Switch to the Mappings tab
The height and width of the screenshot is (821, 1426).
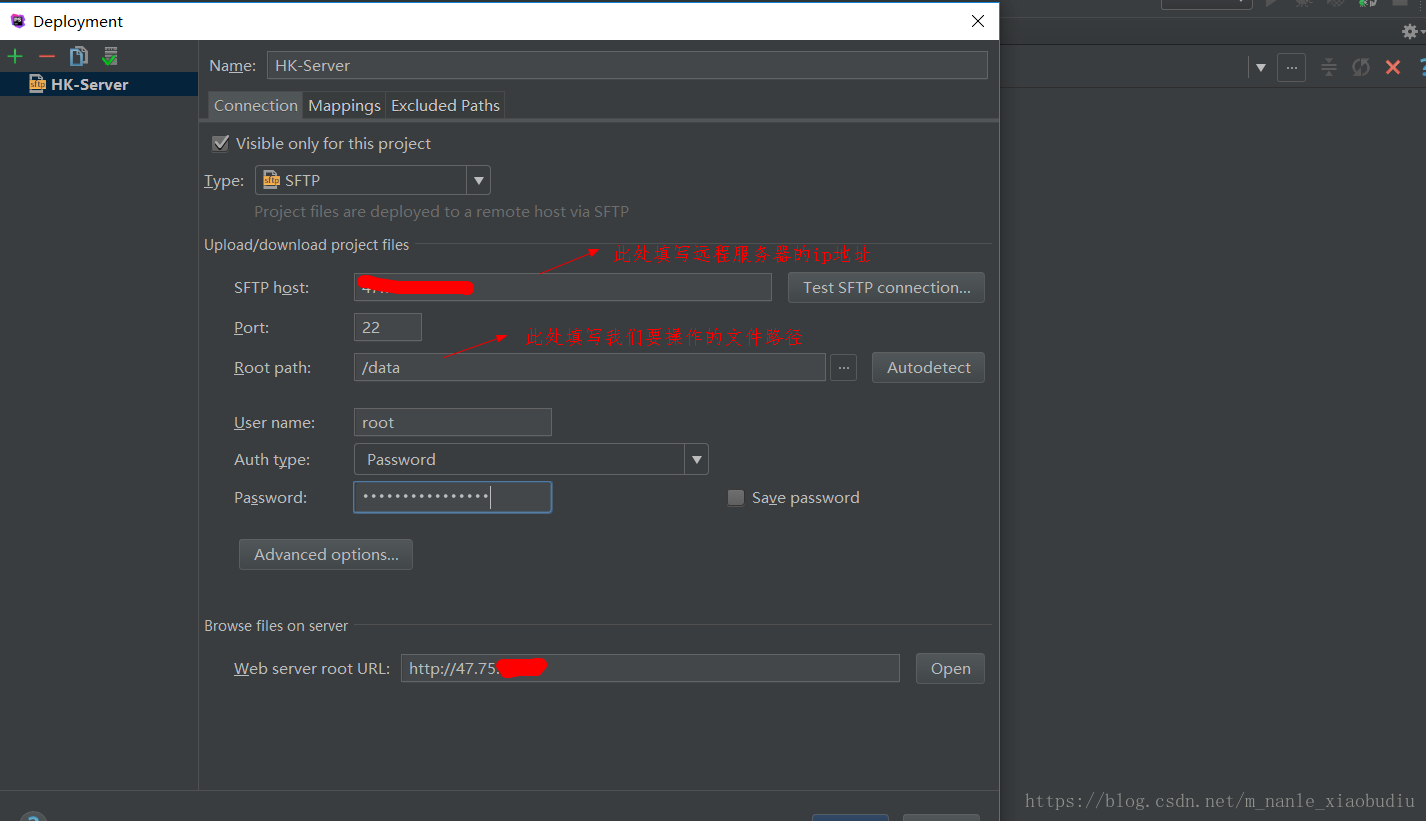click(x=344, y=105)
